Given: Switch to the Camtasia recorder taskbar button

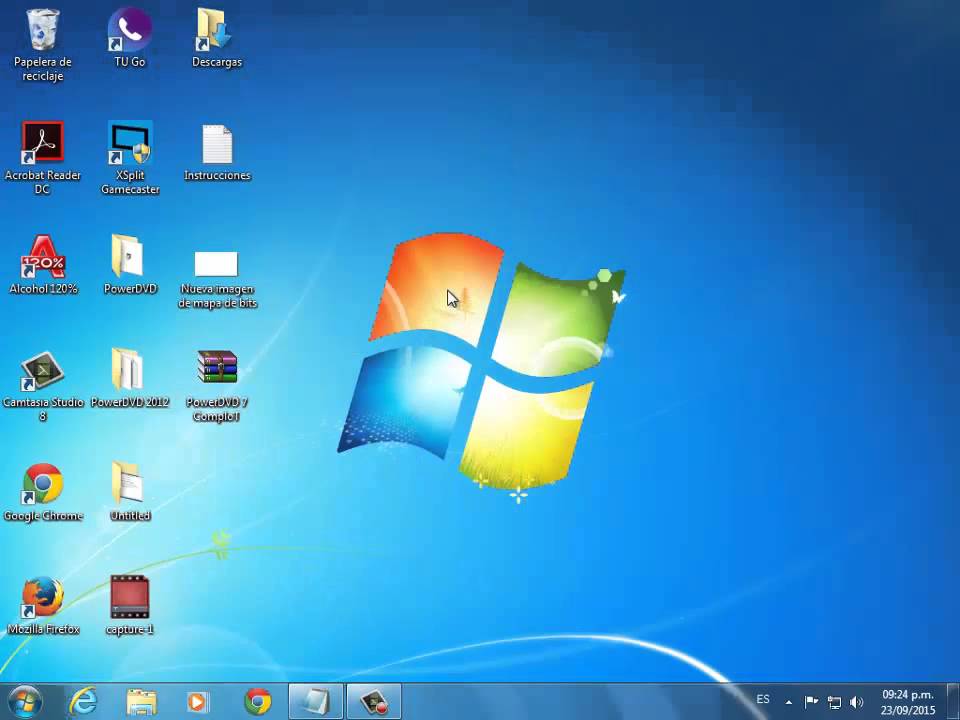Looking at the screenshot, I should tap(374, 702).
